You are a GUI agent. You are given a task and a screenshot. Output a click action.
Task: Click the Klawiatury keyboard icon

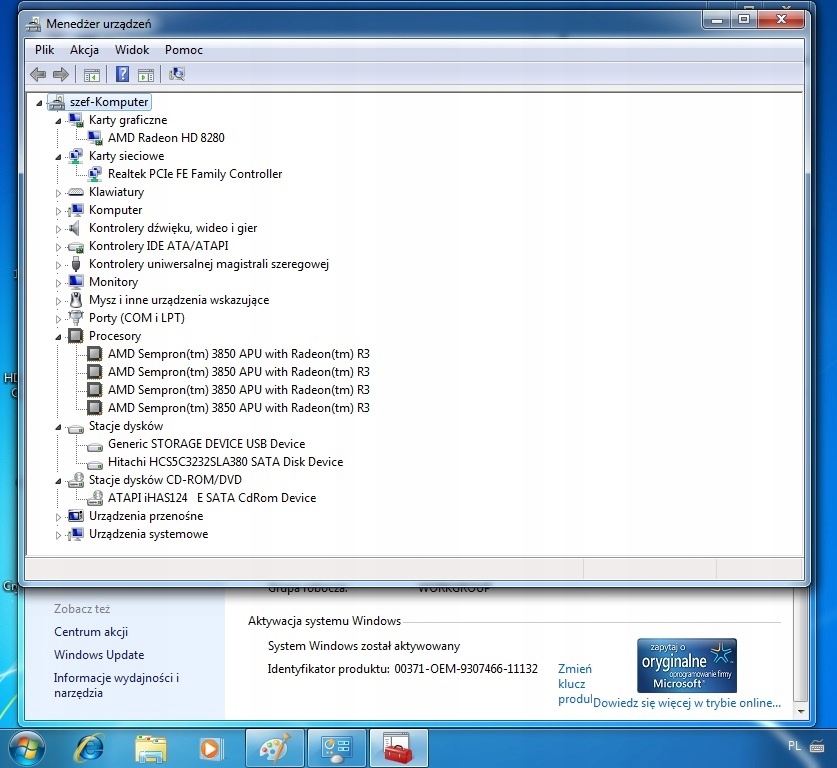click(x=76, y=192)
